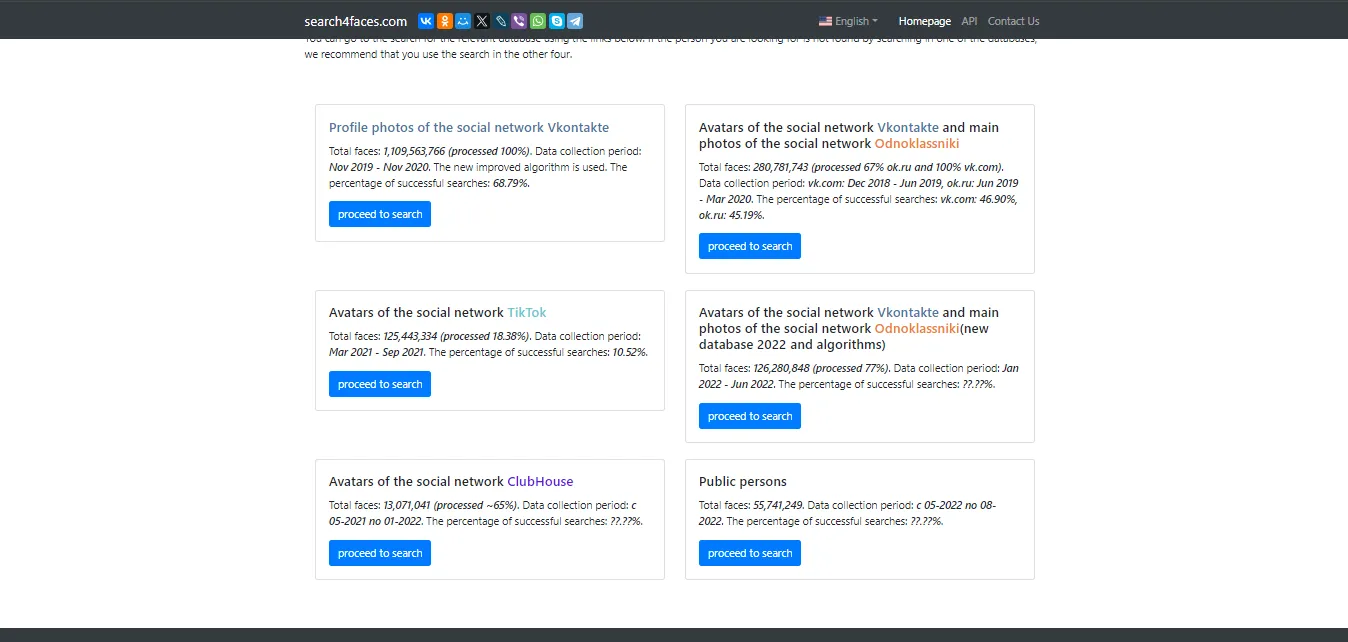Proceed to search in Public persons database
Image resolution: width=1348 pixels, height=642 pixels.
click(x=749, y=552)
